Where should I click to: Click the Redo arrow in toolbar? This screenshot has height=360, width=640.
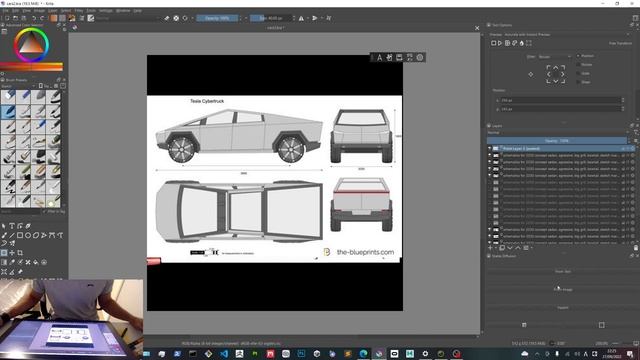[x=42, y=18]
